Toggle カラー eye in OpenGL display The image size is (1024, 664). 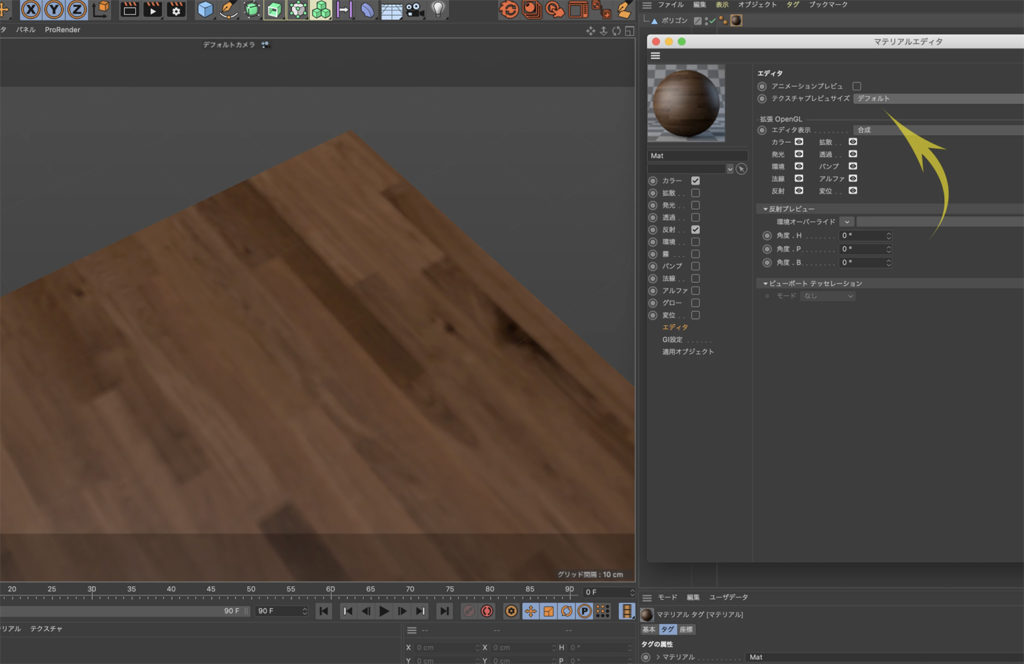(799, 142)
